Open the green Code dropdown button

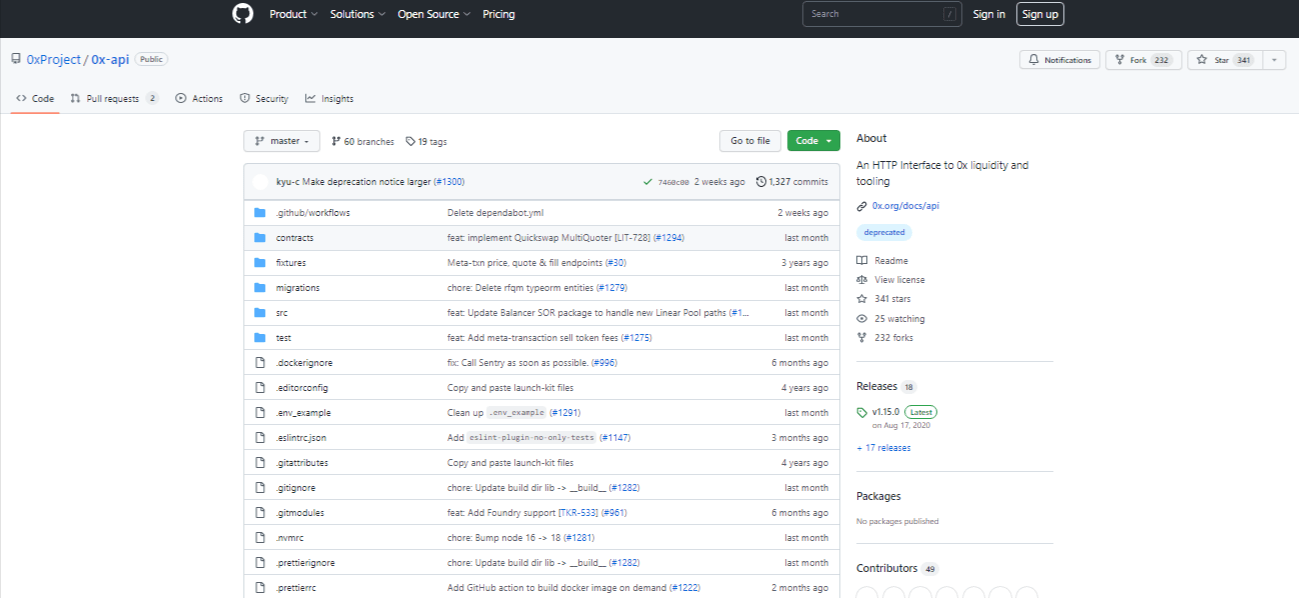click(814, 141)
